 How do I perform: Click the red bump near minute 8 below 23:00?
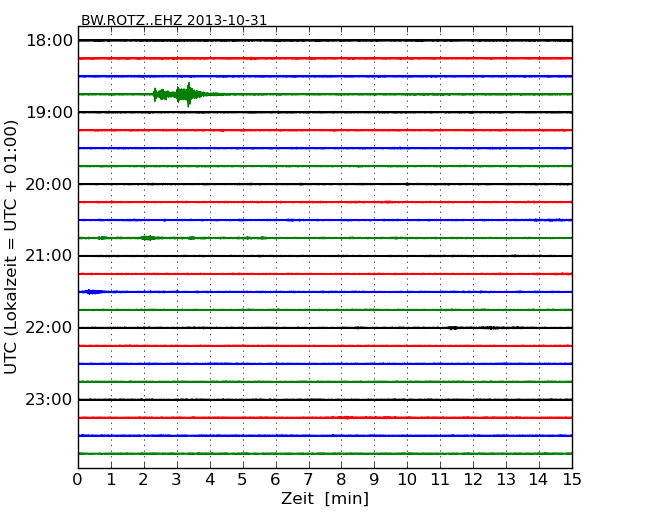[x=347, y=418]
